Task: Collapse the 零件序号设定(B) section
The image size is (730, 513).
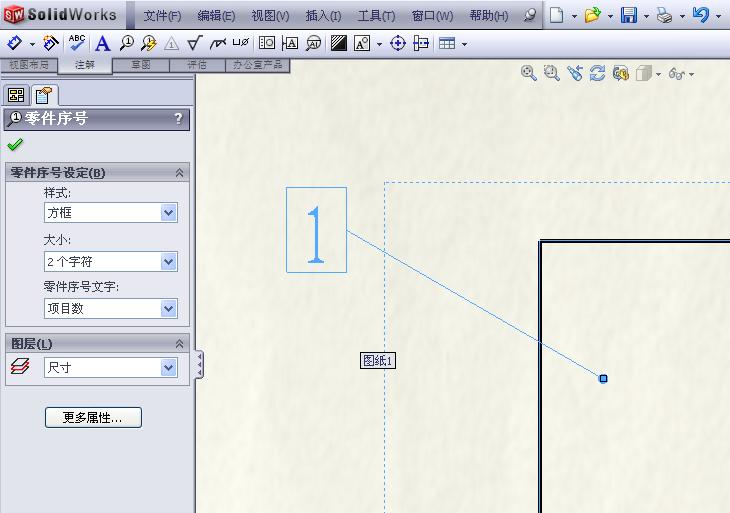Action: tap(179, 173)
